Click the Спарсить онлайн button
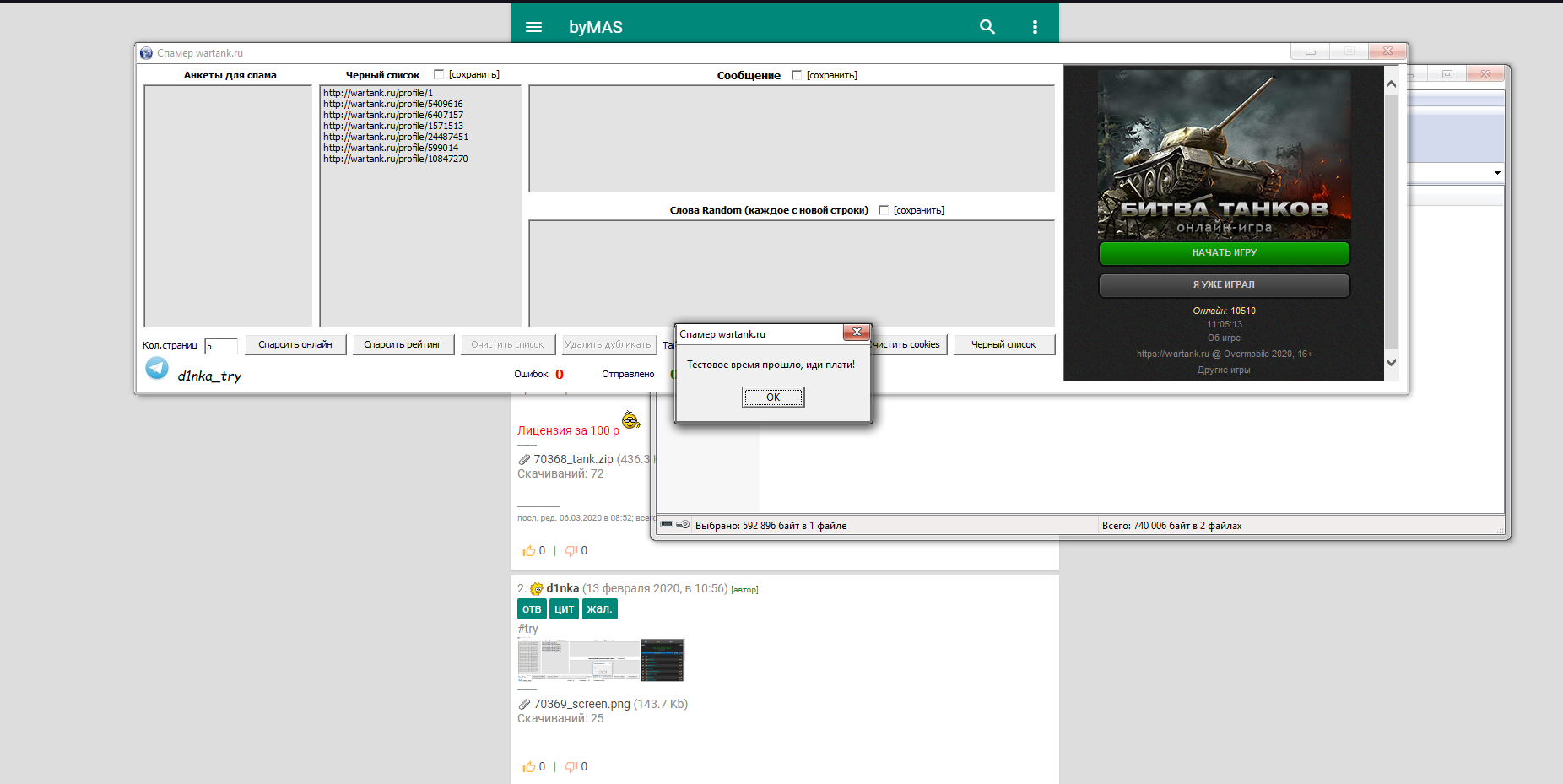1563x784 pixels. pos(295,344)
